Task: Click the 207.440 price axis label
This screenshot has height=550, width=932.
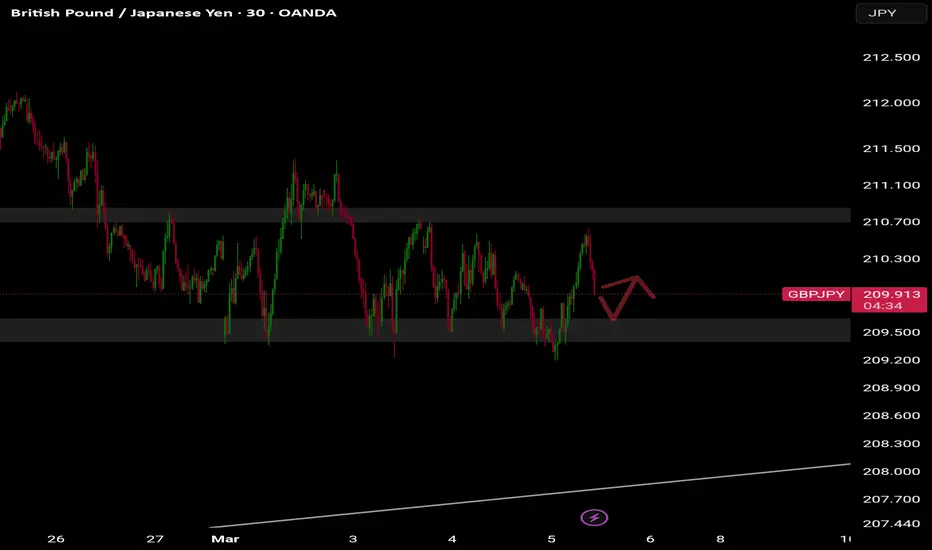Action: [891, 524]
